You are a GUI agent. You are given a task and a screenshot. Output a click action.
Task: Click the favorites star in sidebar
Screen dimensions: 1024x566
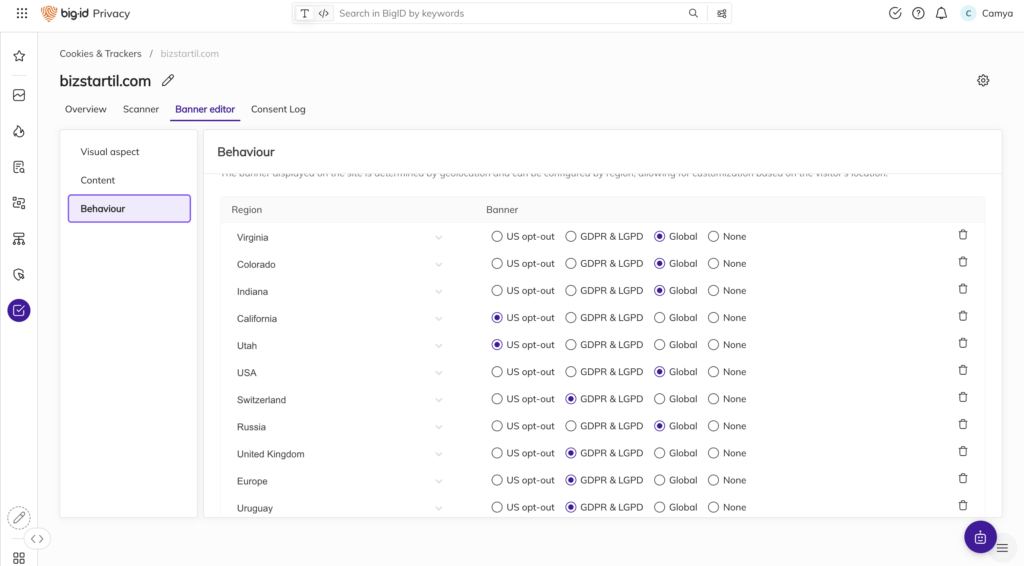tap(19, 57)
